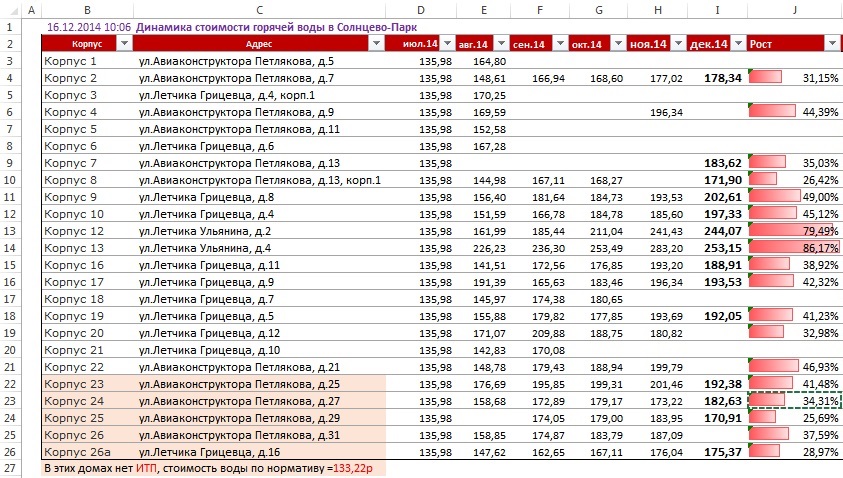Select column G header

pyautogui.click(x=598, y=10)
